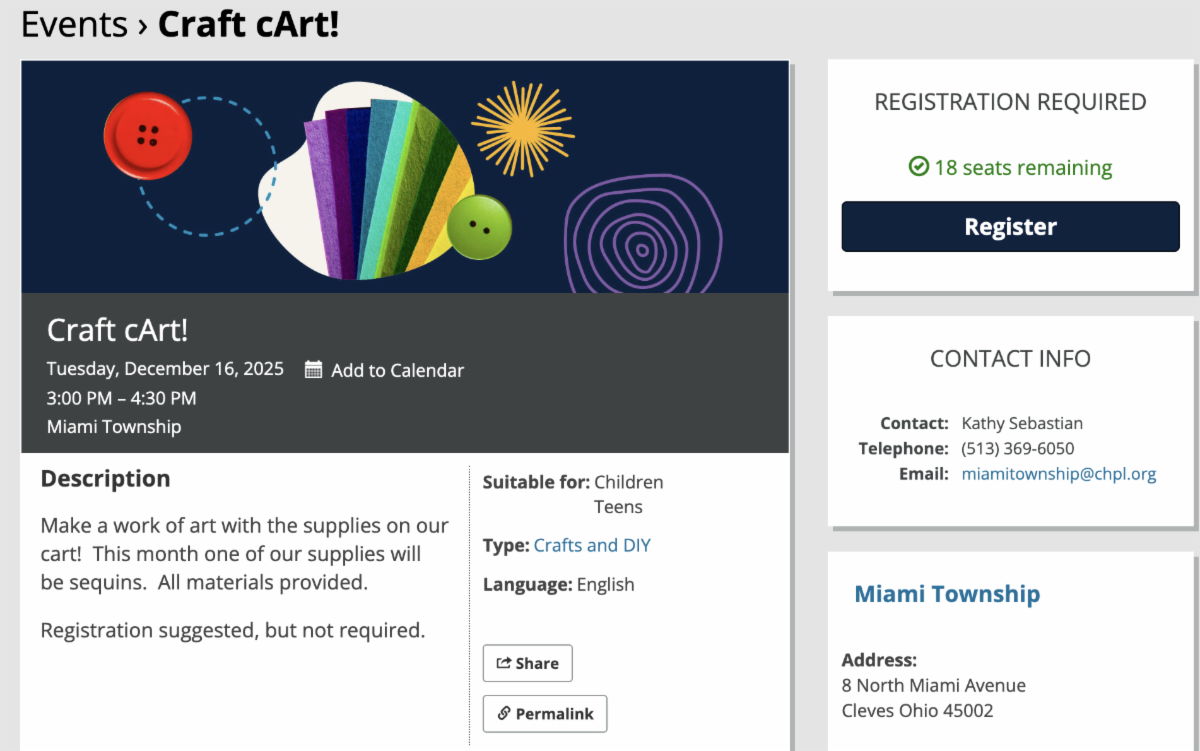Open the Miami Township branch link
The height and width of the screenshot is (751, 1200).
[x=946, y=594]
